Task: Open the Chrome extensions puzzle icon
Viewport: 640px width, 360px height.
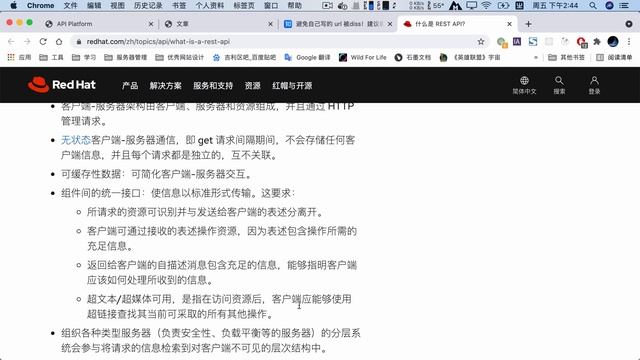Action: point(597,41)
